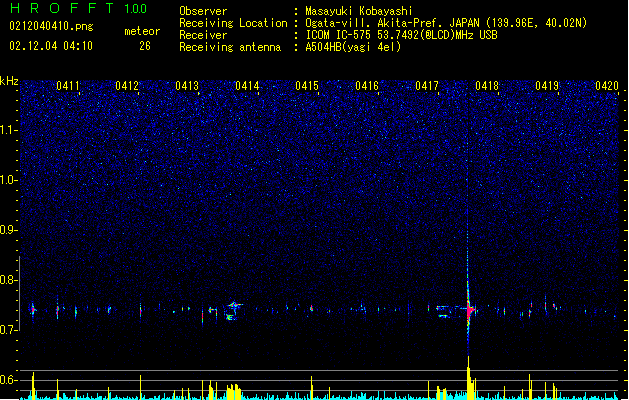Screen dimensions: 629x400
Task: Click the kHz axis unit label
Action: click(9, 81)
